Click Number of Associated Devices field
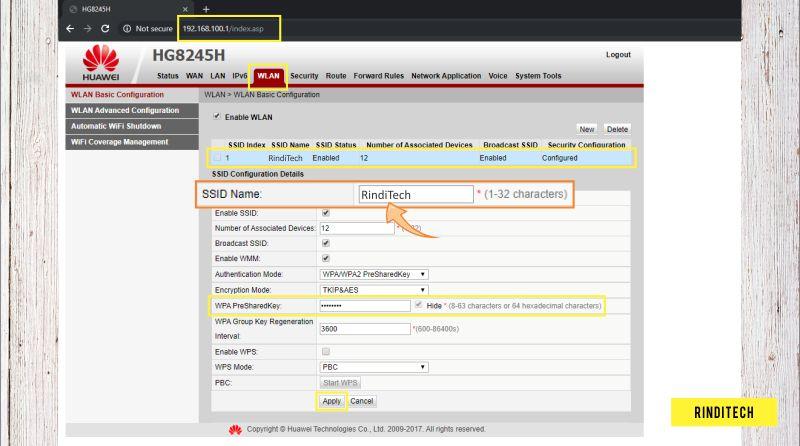Screen dimensions: 800x446 pyautogui.click(x=357, y=228)
